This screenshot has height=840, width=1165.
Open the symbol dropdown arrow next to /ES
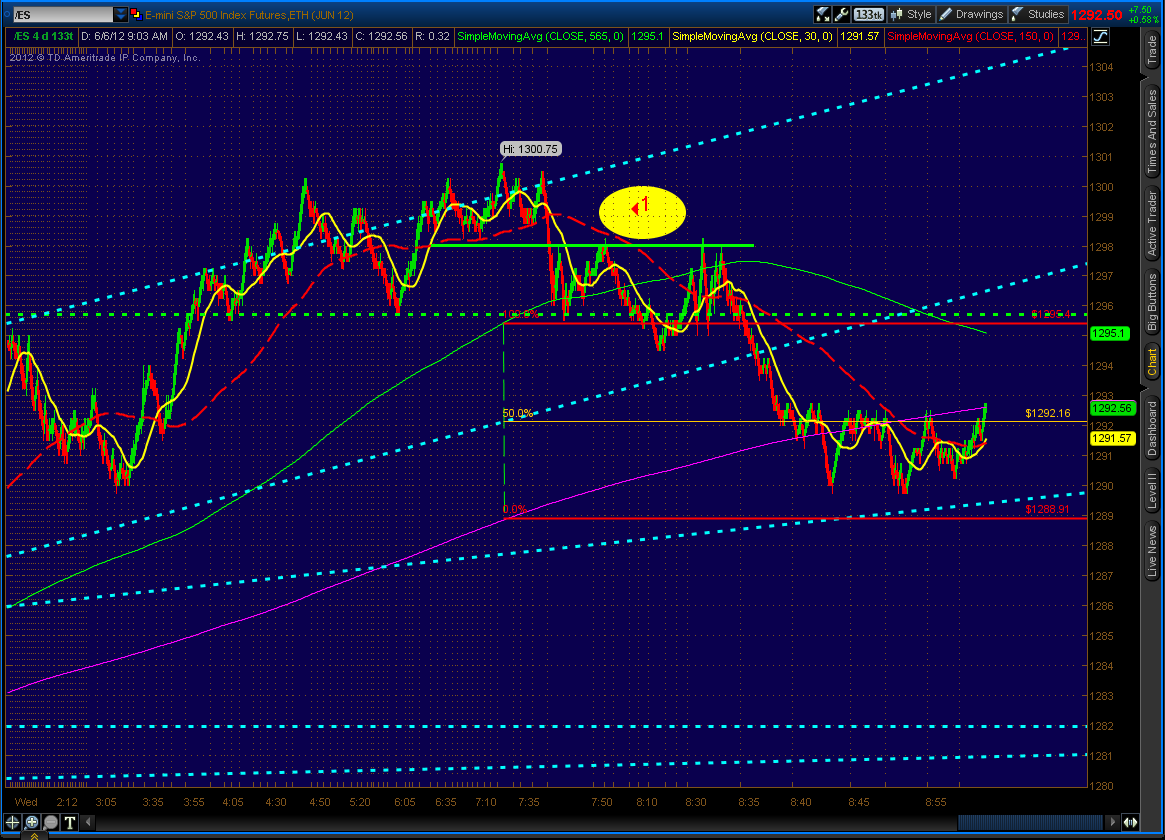coord(120,14)
